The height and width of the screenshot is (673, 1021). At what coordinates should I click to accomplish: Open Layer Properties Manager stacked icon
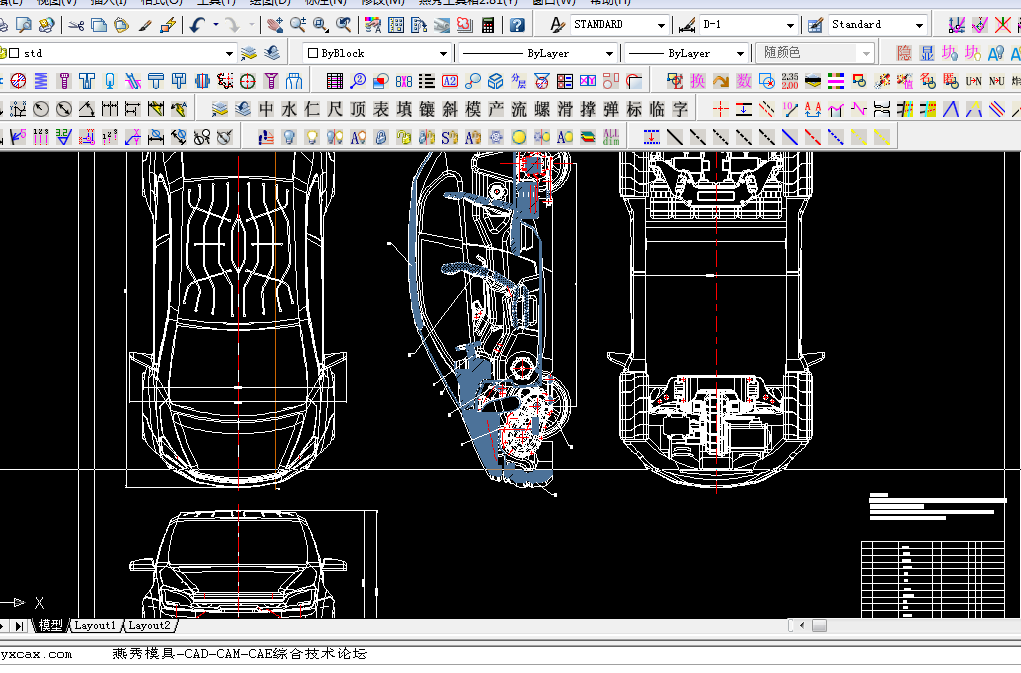point(248,53)
